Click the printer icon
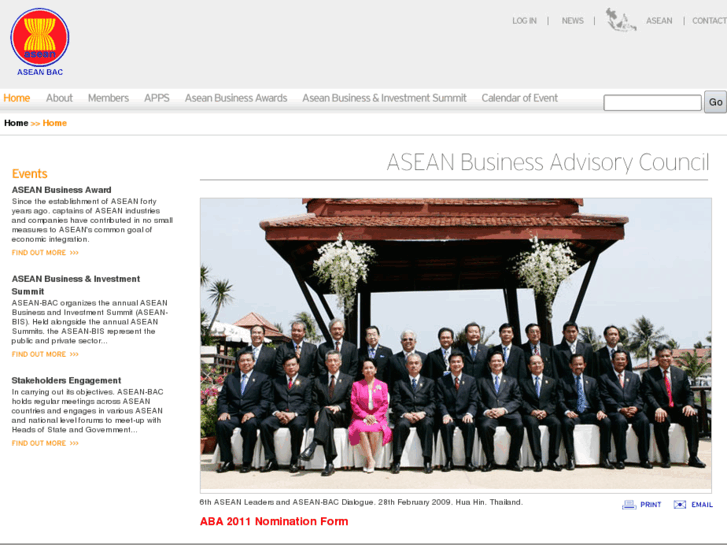Image resolution: width=727 pixels, height=545 pixels. click(629, 505)
